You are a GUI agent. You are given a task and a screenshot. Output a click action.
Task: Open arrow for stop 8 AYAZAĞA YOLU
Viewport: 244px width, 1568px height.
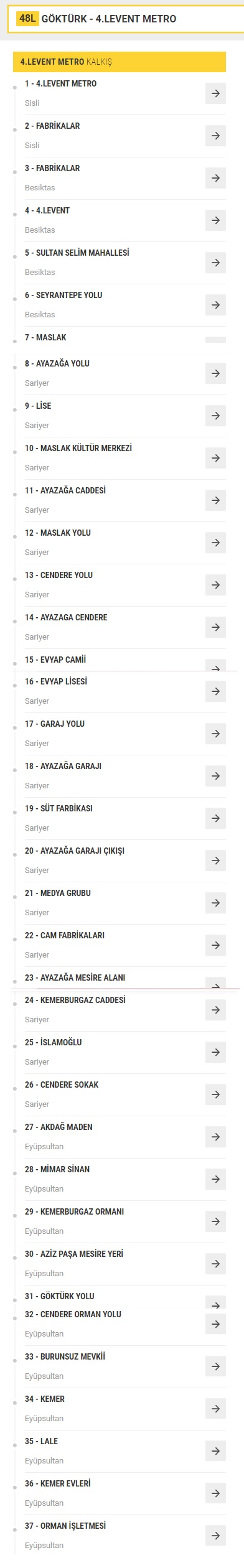(x=215, y=373)
